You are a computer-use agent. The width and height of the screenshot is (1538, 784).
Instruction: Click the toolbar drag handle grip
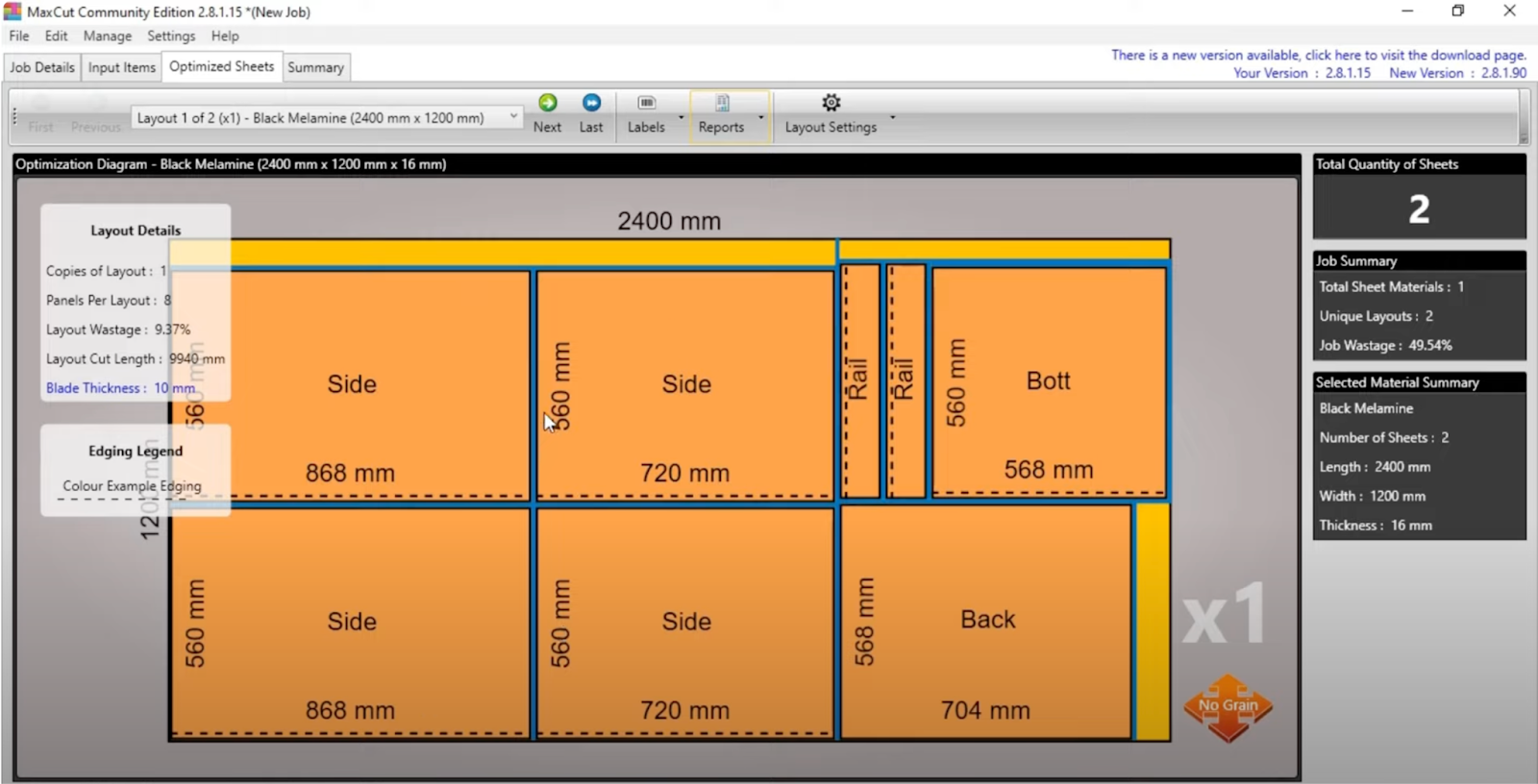(14, 116)
